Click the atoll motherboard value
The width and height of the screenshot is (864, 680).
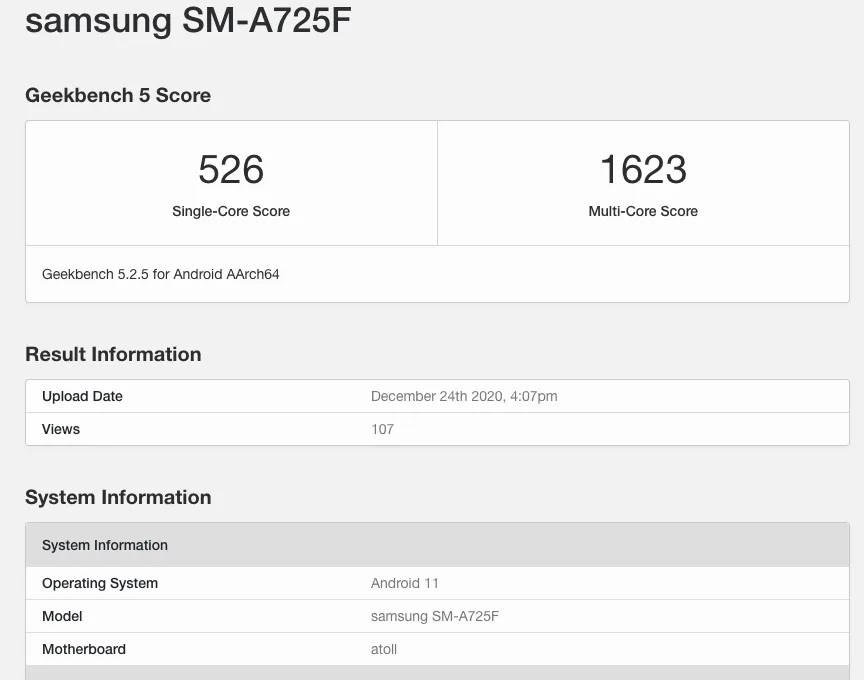384,649
